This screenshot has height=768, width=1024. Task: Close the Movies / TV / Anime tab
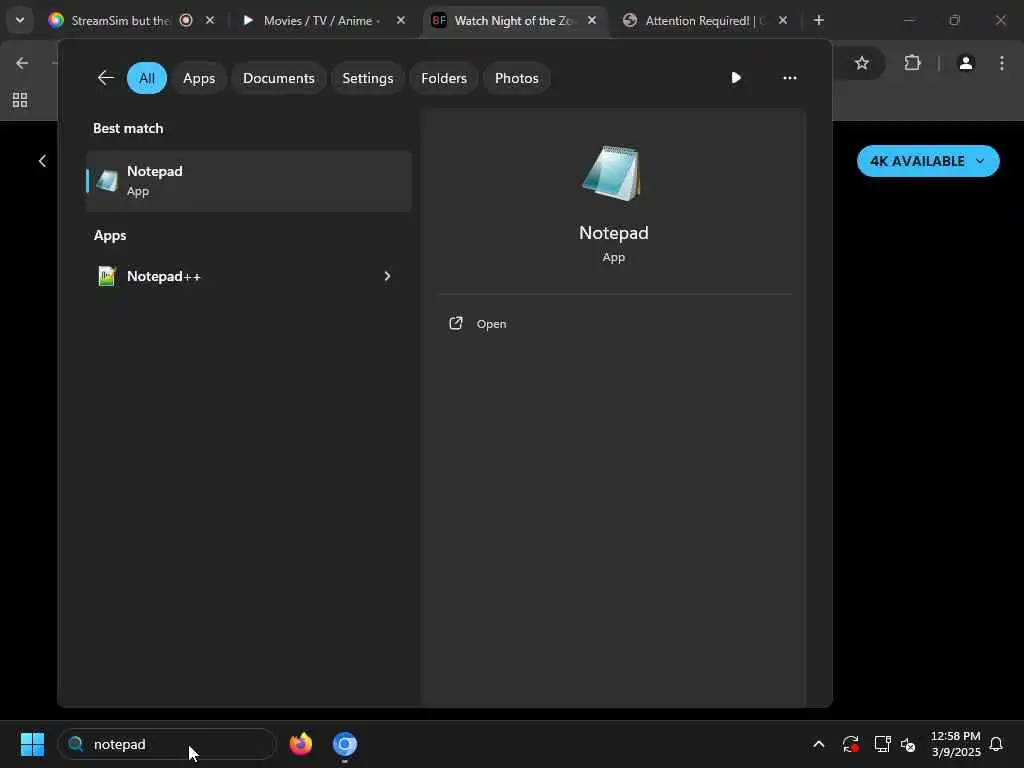click(x=401, y=21)
